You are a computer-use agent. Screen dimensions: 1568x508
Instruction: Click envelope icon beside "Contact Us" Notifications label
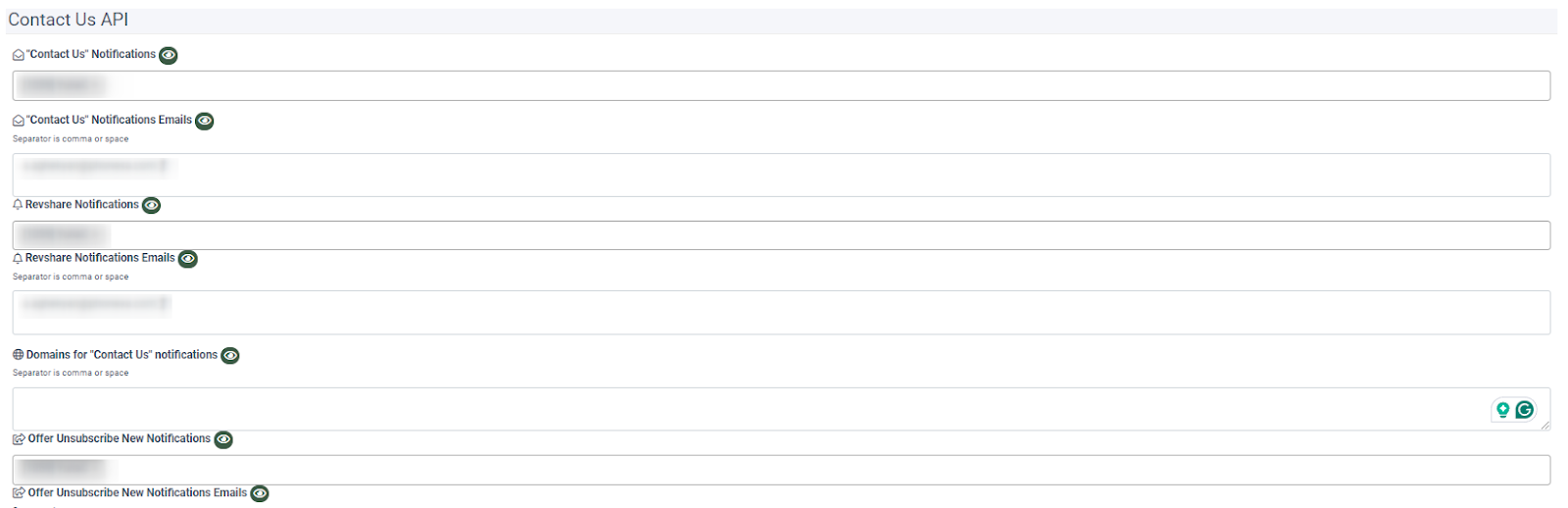18,55
